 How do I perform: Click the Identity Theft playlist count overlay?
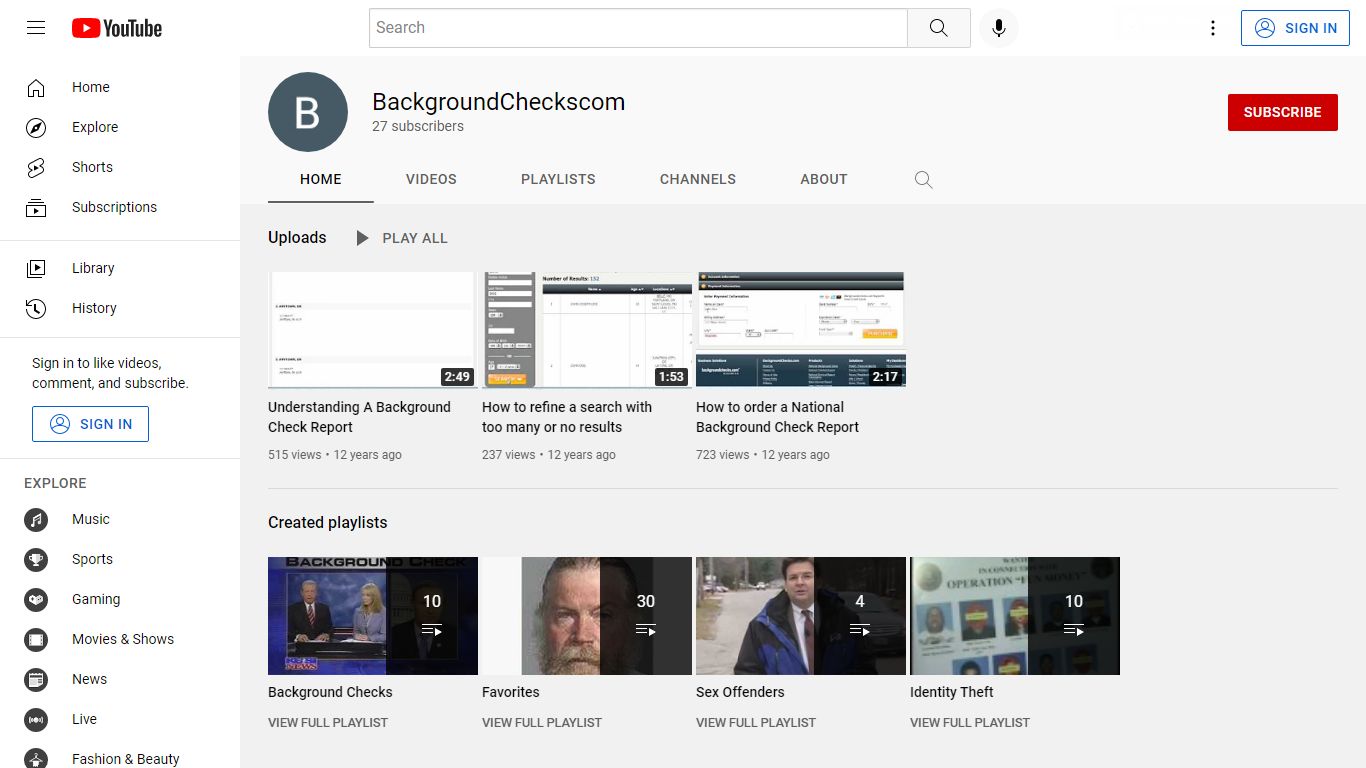tap(1074, 616)
